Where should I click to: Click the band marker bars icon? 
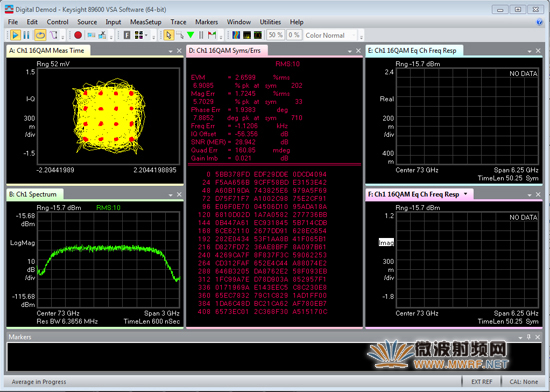pyautogui.click(x=201, y=35)
